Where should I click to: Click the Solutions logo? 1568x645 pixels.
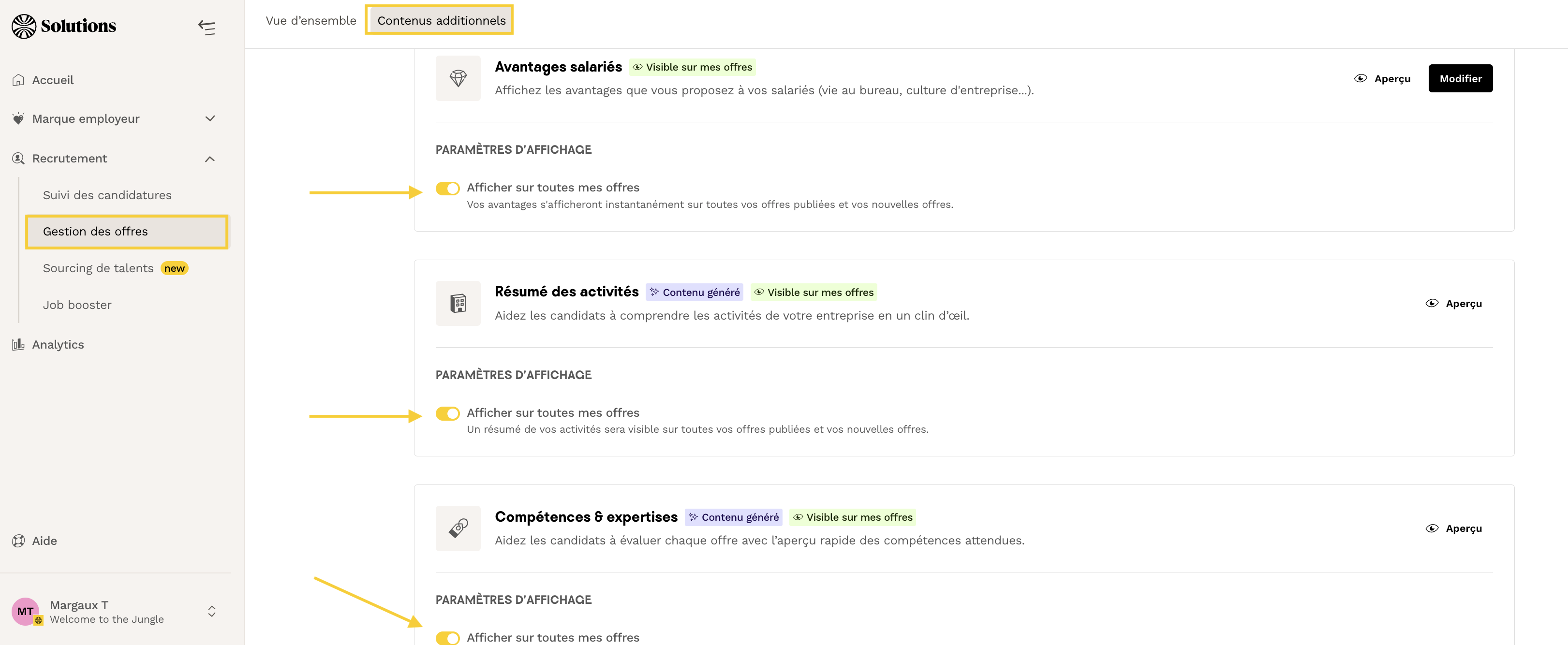click(64, 26)
